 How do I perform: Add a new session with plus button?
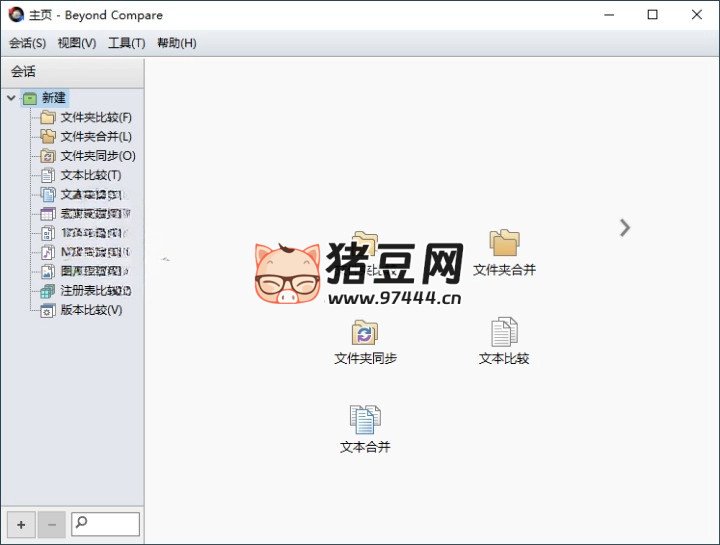pos(21,524)
